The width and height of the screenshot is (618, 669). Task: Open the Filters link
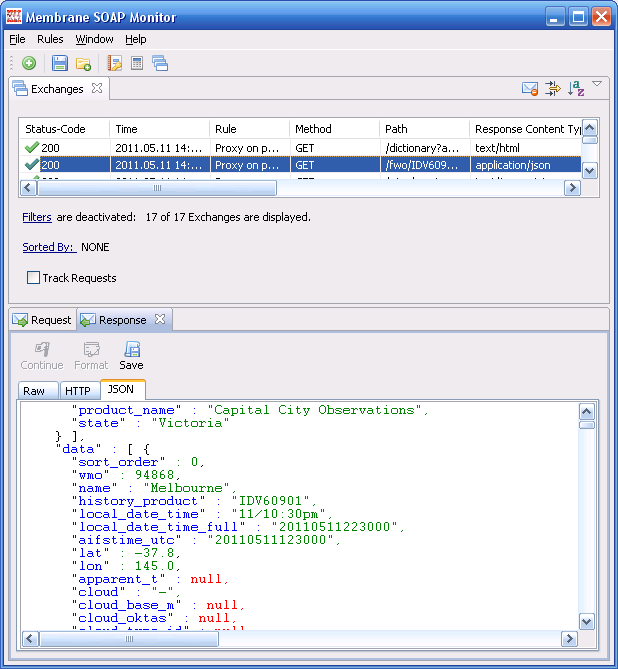click(37, 217)
